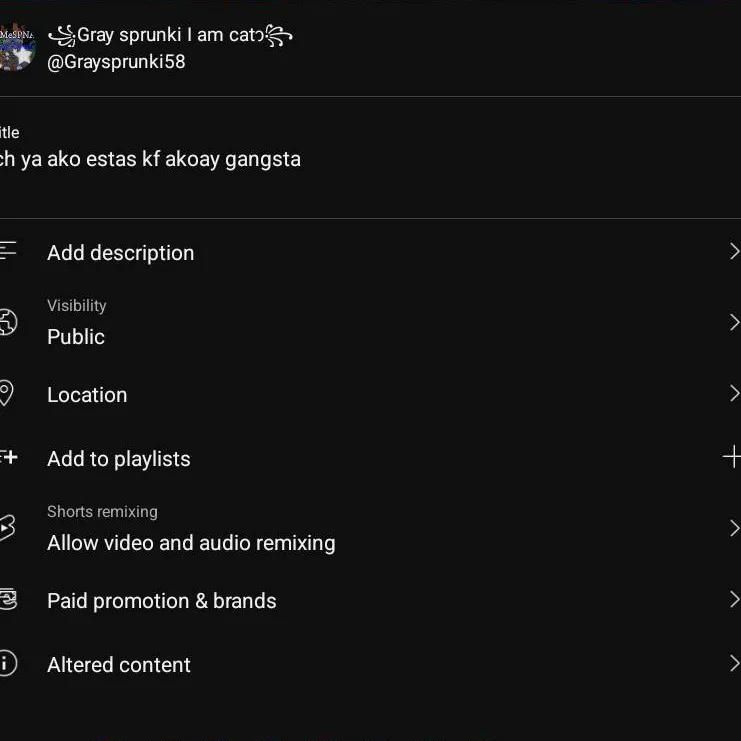Tap the channel avatar thumbnail
Screen dimensions: 741x741
(x=16, y=47)
